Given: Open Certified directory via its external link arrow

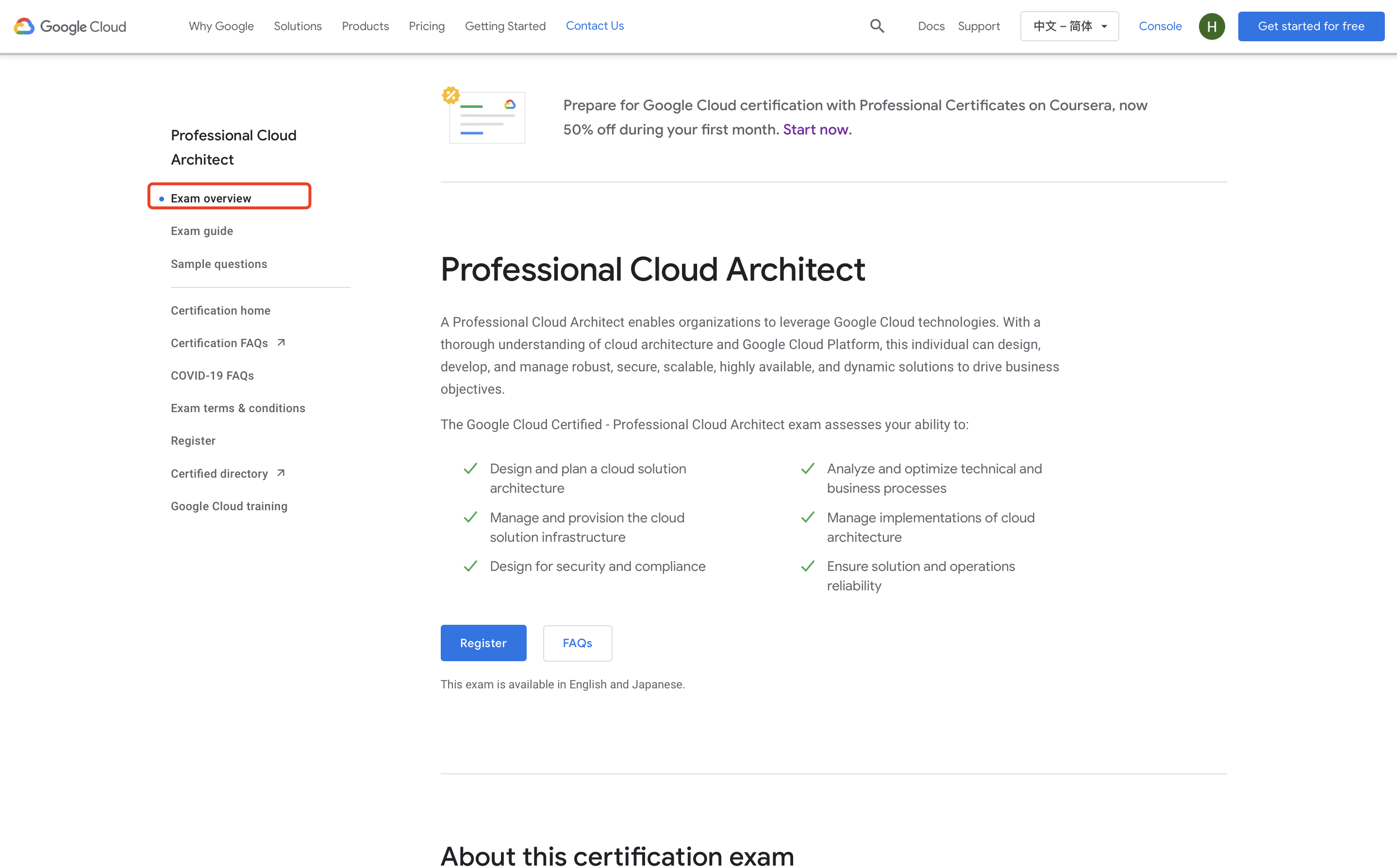Looking at the screenshot, I should 281,472.
